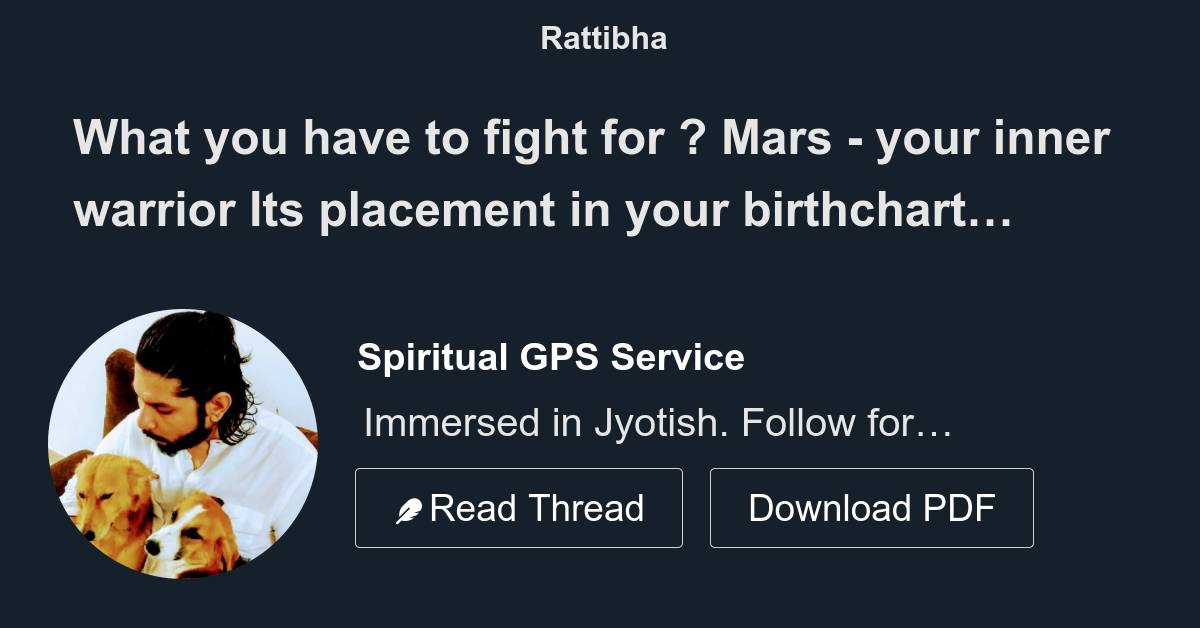The height and width of the screenshot is (628, 1200).
Task: Activate Read Thread to view full content
Action: tap(519, 507)
